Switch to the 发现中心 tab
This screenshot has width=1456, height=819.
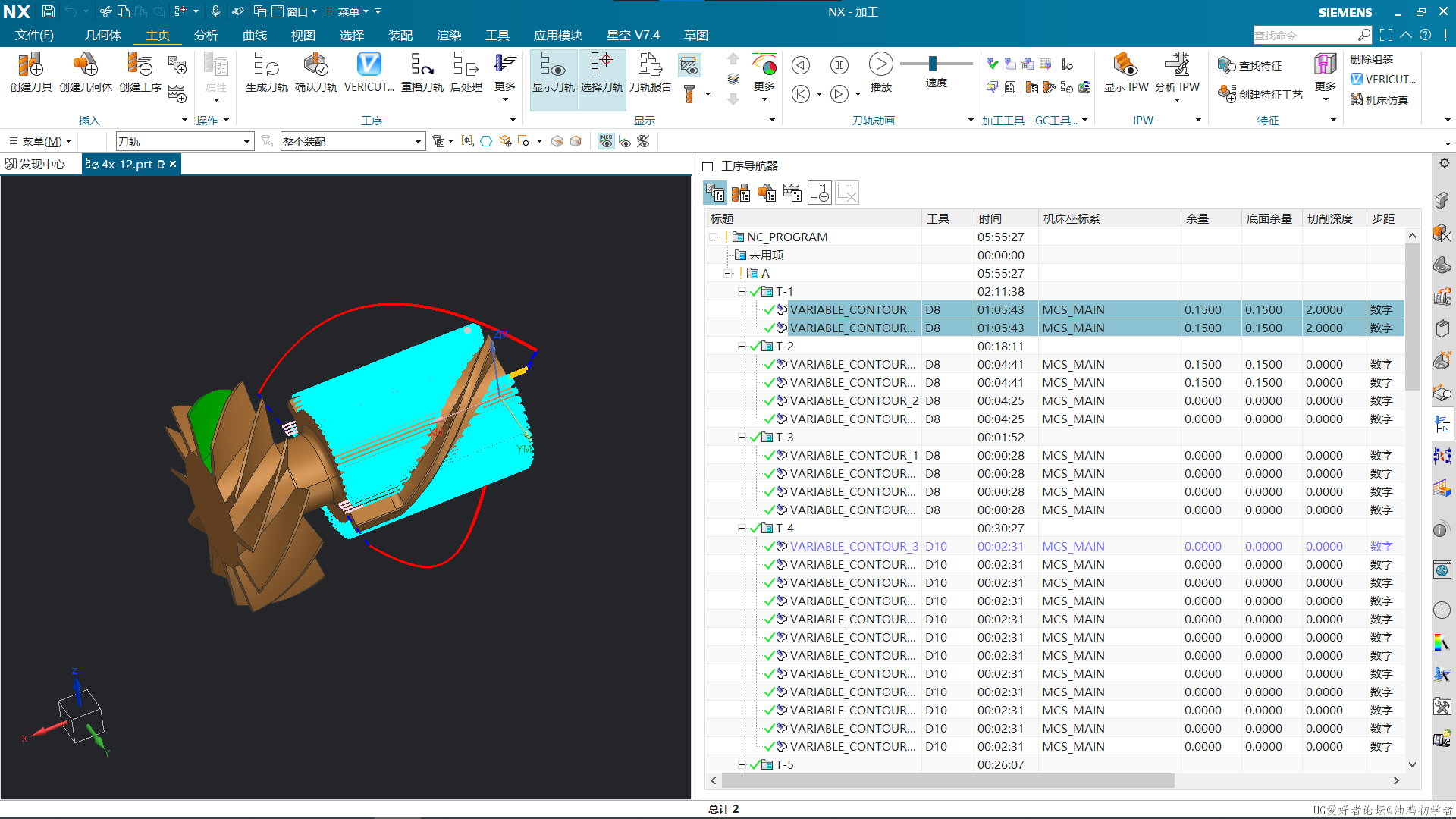(35, 165)
